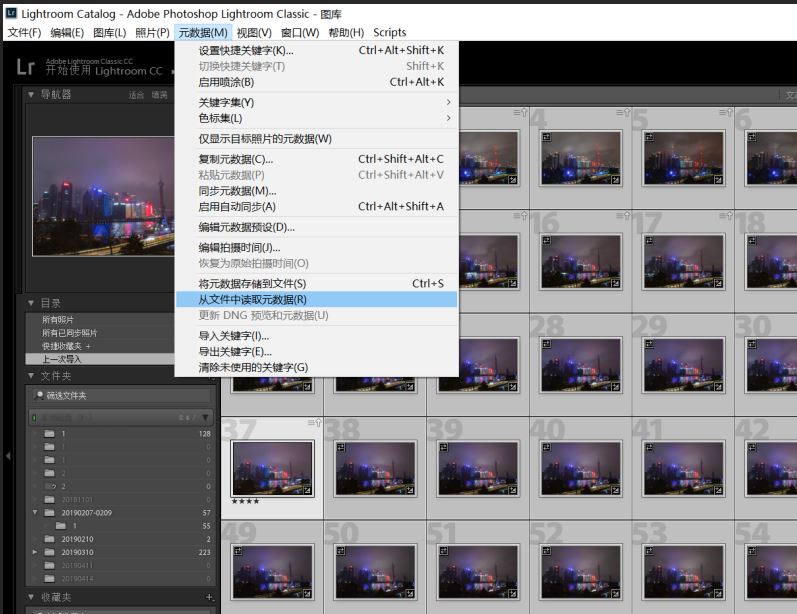Screen dimensions: 797x614
Task: Click the Lightroom Lr logo icon
Action: coord(26,66)
